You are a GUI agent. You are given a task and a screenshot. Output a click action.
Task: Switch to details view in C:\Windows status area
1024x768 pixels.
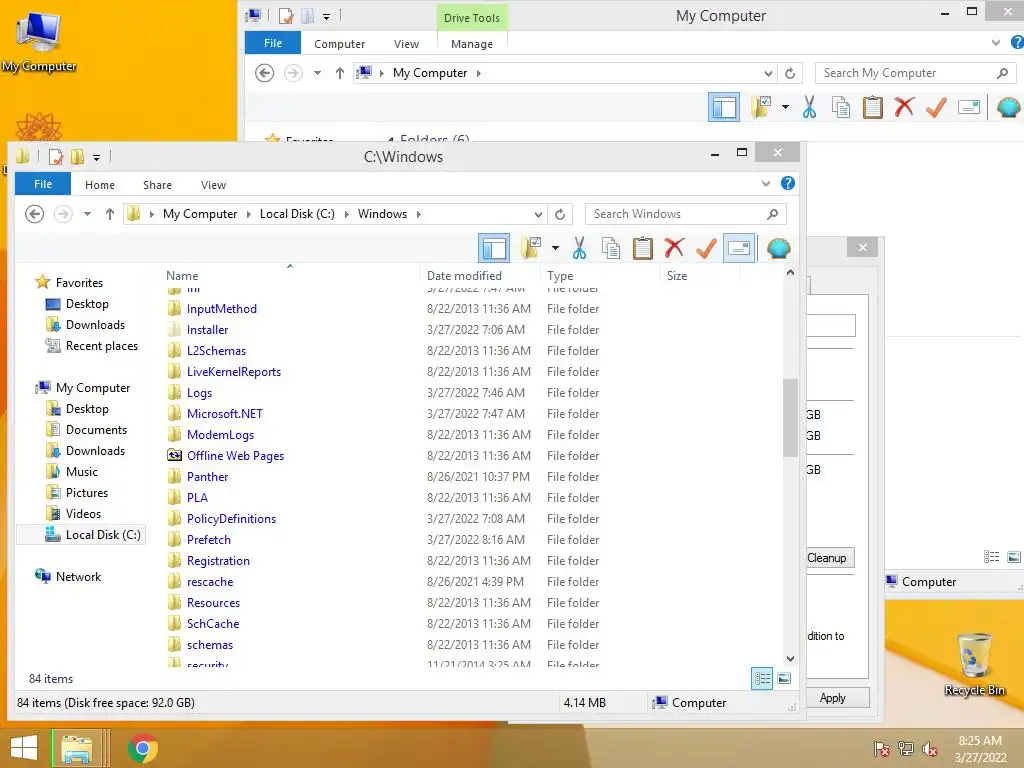(762, 679)
